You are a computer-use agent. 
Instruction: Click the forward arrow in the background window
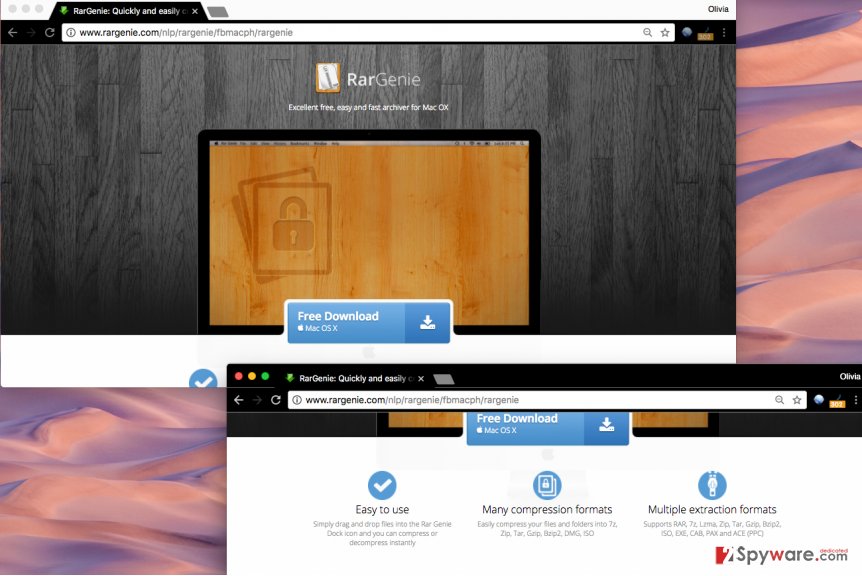pyautogui.click(x=31, y=32)
